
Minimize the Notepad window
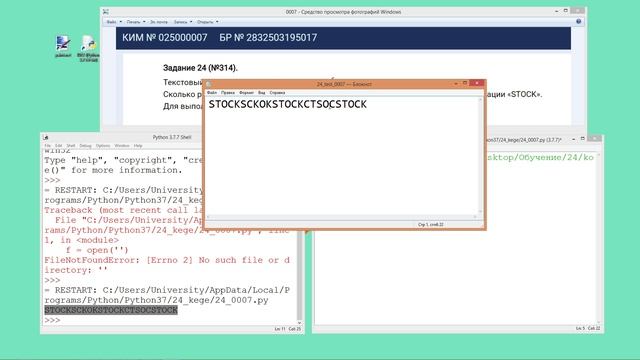click(456, 84)
